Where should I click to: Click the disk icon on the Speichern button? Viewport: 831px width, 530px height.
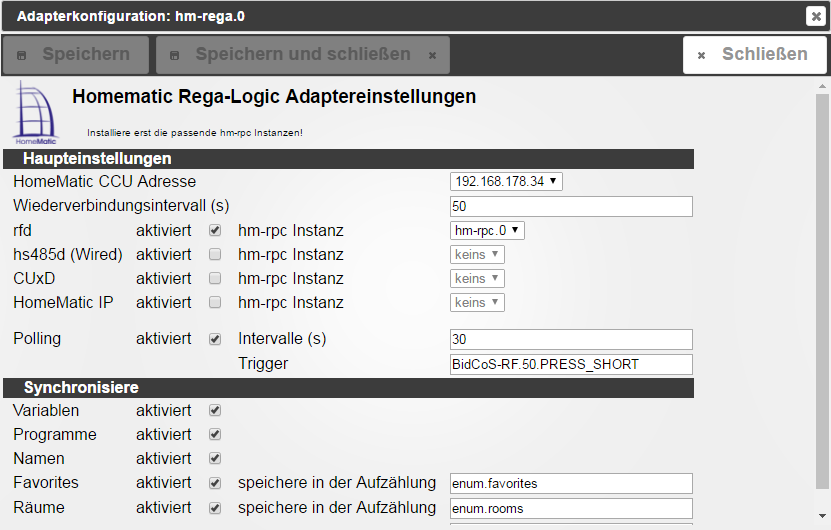23,55
